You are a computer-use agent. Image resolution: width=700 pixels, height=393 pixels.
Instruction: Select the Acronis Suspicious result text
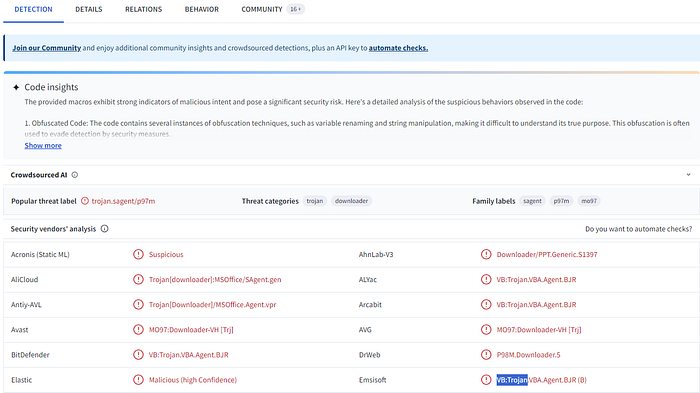pos(166,255)
